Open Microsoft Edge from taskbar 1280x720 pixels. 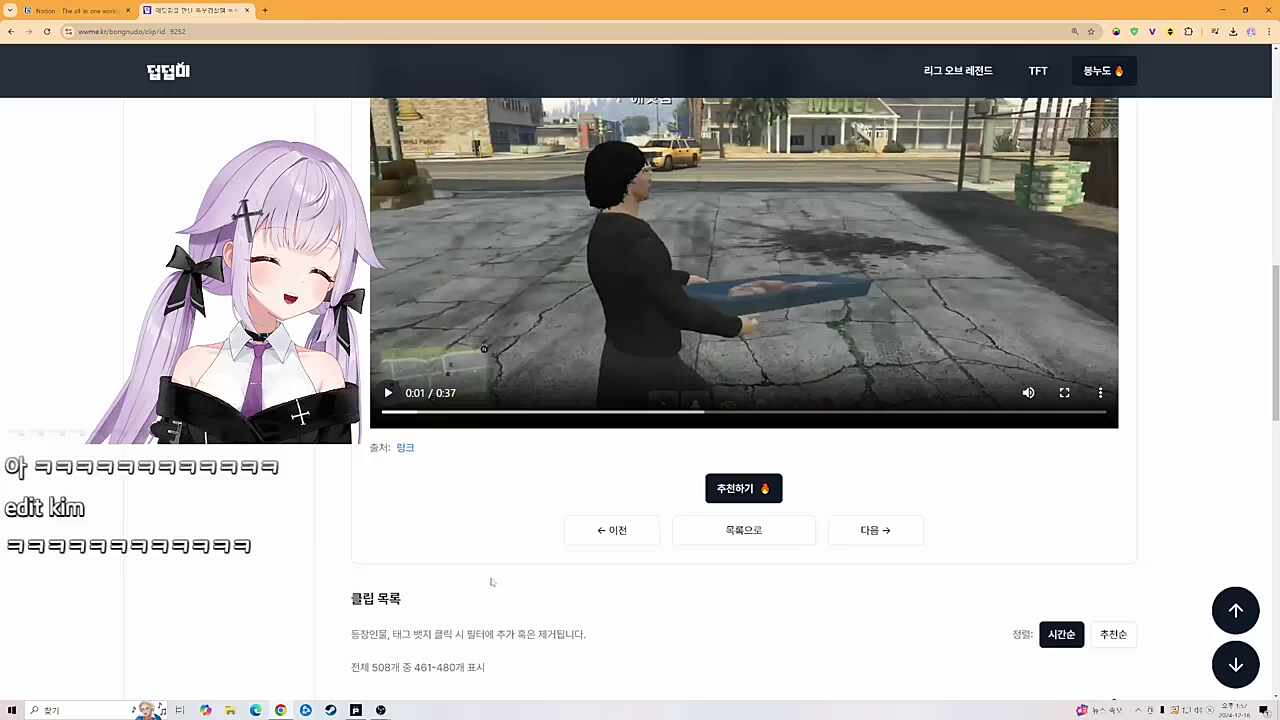point(255,710)
